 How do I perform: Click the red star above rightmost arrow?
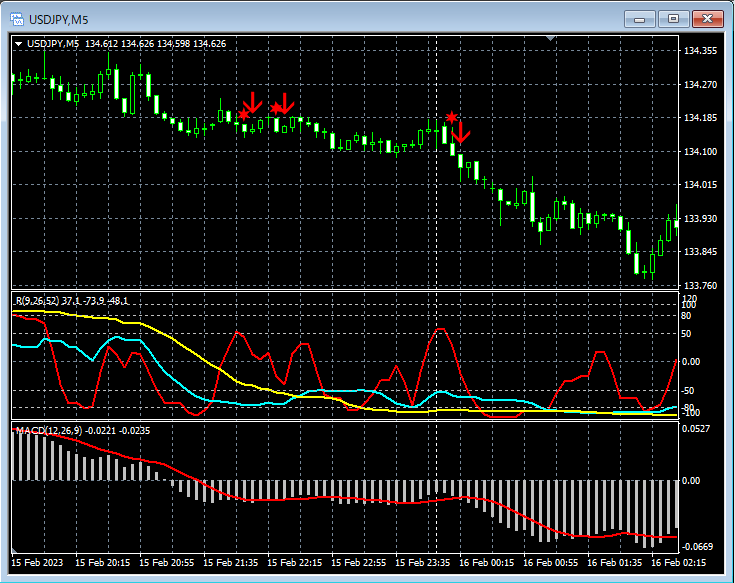click(x=452, y=117)
